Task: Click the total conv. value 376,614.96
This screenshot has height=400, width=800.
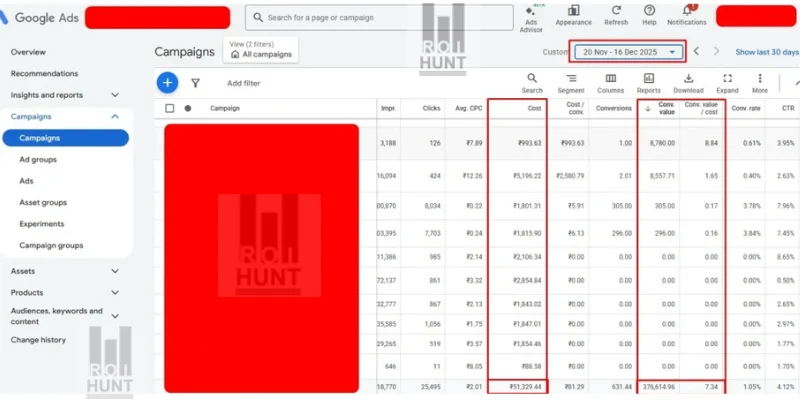Action: coord(658,386)
